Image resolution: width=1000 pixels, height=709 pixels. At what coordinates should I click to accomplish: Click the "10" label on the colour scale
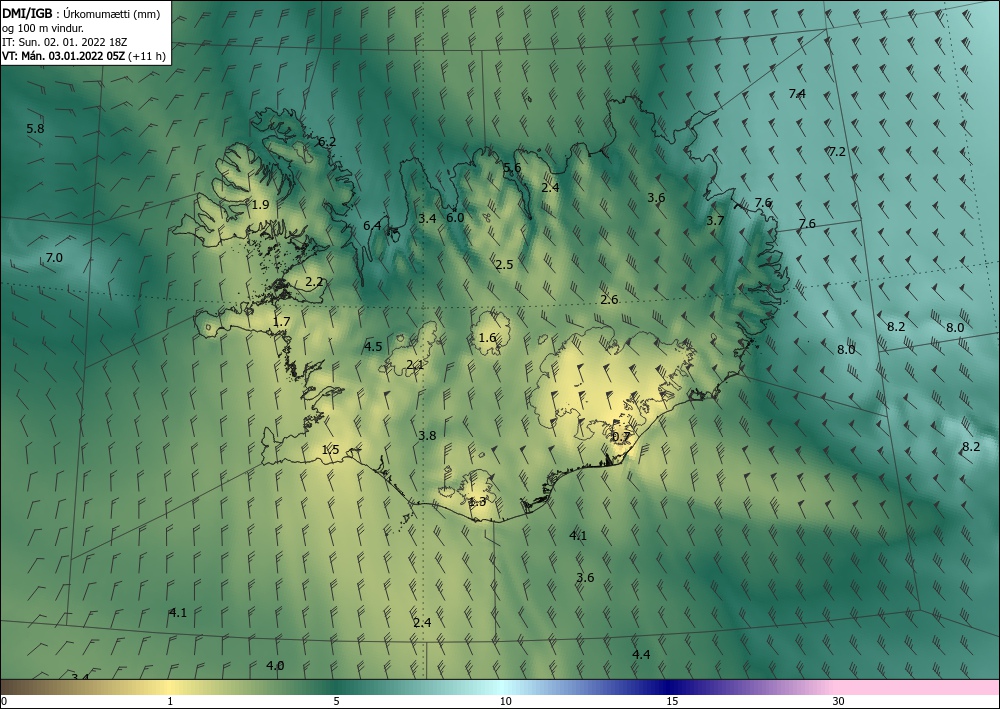[x=506, y=701]
